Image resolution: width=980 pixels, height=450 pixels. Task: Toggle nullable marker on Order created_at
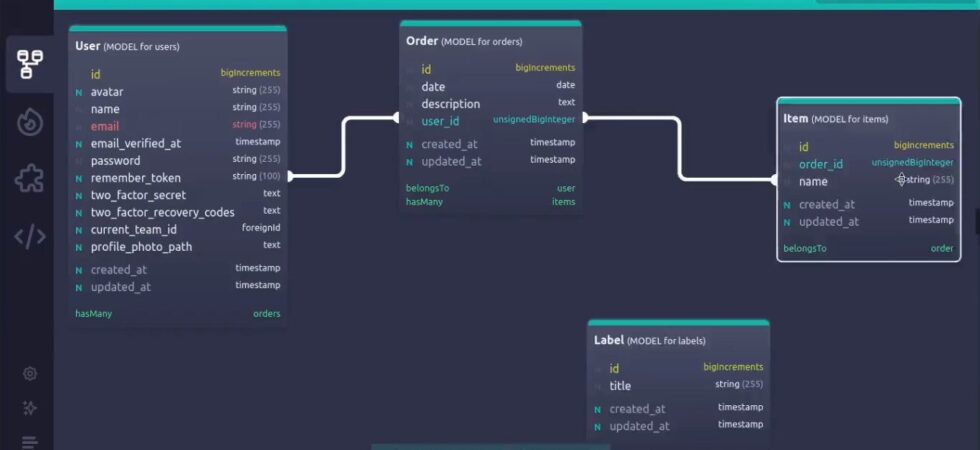click(x=409, y=145)
